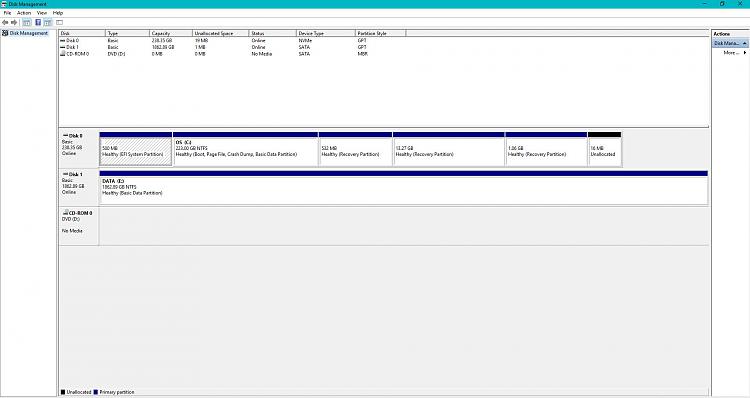The width and height of the screenshot is (750, 398).
Task: Sort by the Device Type column header
Action: point(326,33)
